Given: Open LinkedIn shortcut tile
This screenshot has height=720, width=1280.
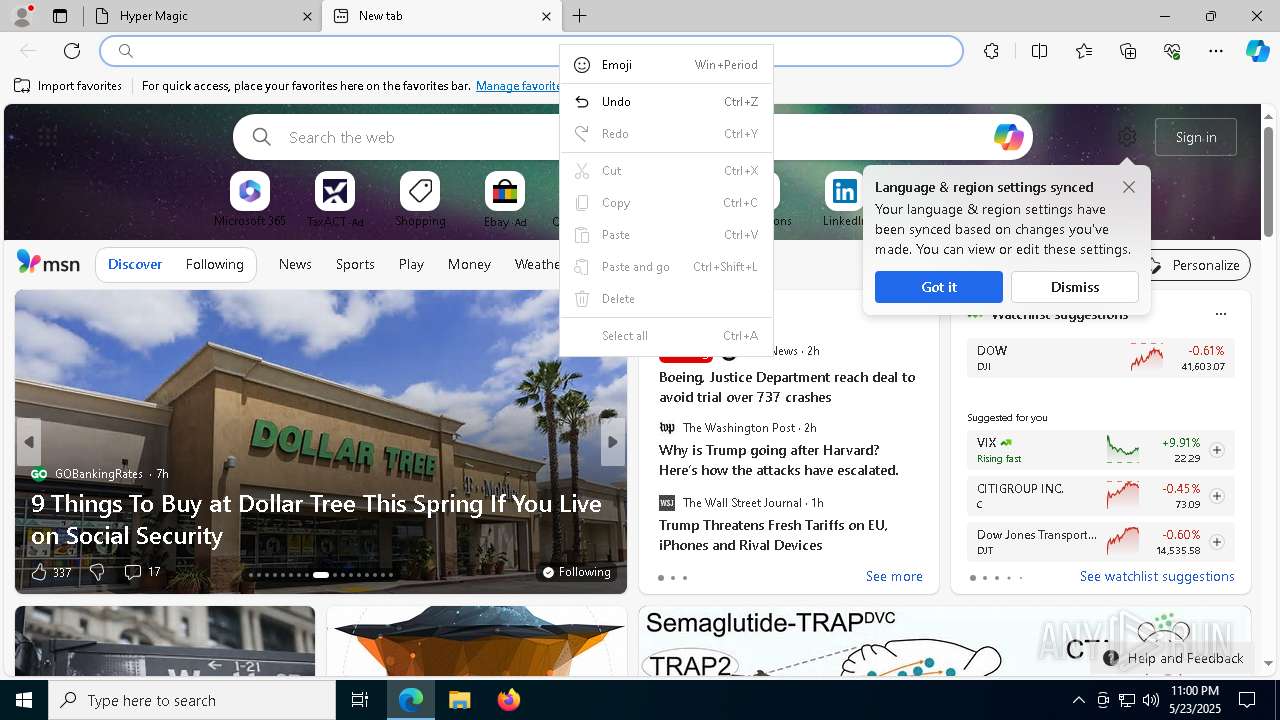Looking at the screenshot, I should pos(844,200).
